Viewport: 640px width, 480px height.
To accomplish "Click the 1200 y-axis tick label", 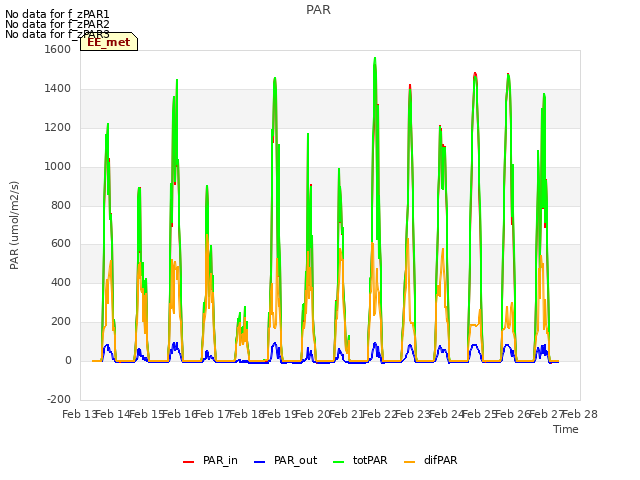I will click(58, 128).
